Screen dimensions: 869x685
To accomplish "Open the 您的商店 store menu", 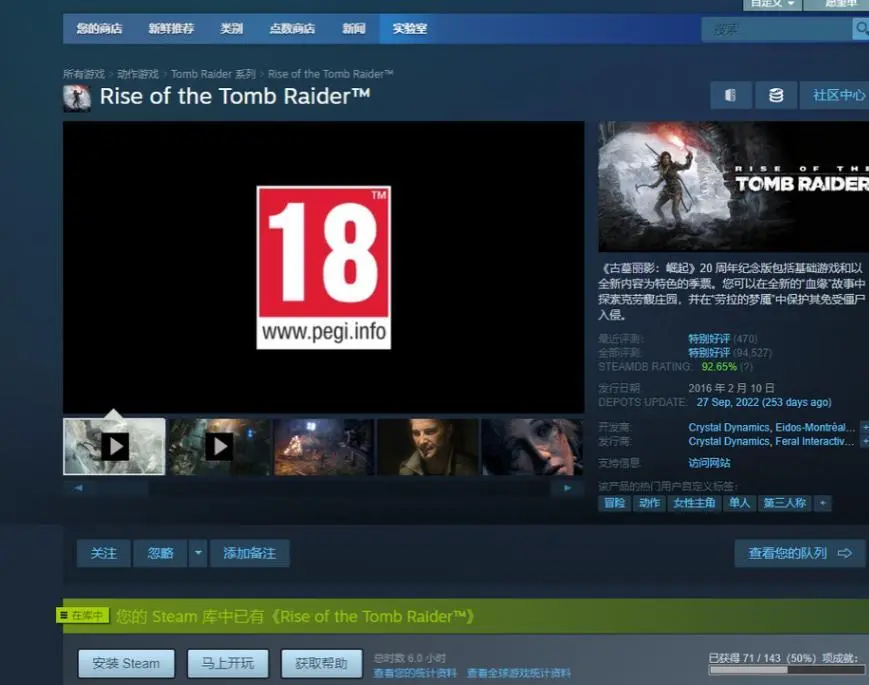I will tap(99, 29).
